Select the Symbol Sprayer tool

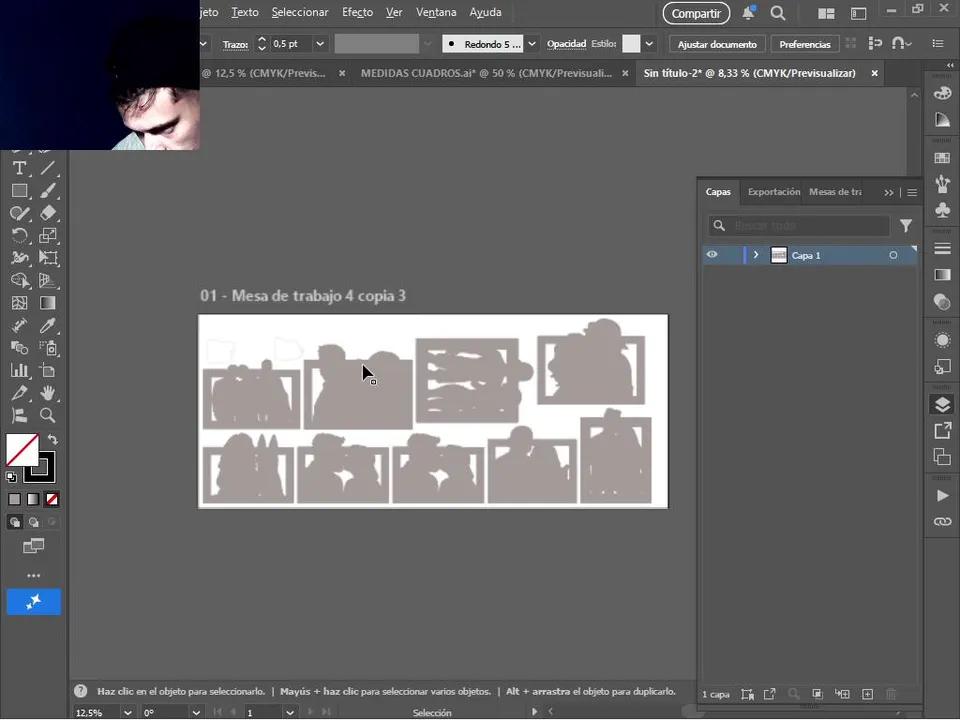pyautogui.click(x=48, y=348)
